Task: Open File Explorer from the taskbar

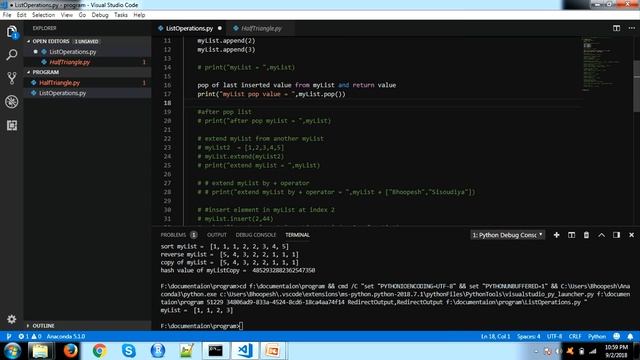Action: [x=40, y=351]
